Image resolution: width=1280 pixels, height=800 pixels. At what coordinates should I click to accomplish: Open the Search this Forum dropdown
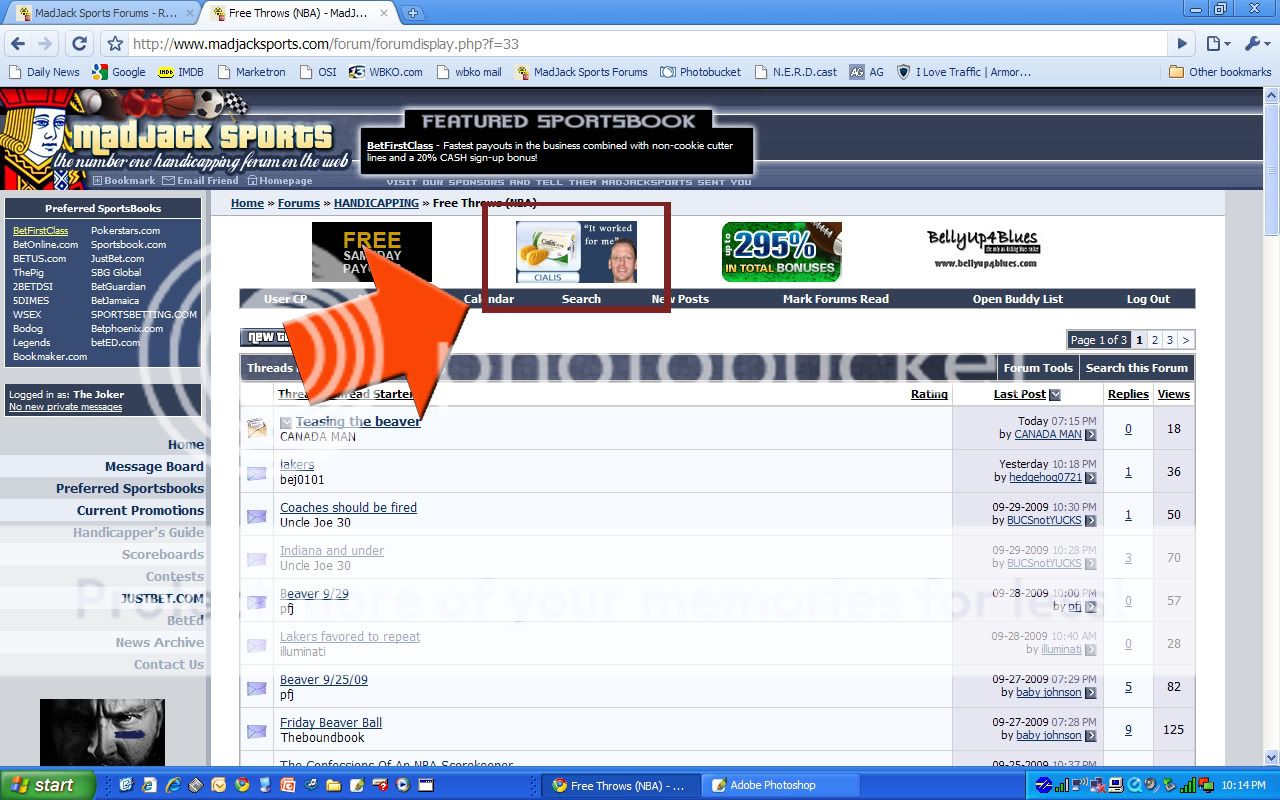coord(1137,368)
